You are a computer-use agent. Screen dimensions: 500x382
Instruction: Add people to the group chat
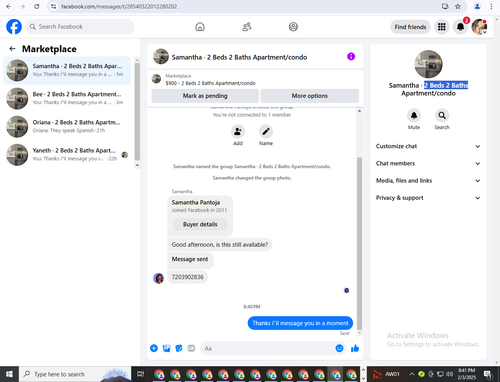coord(238,132)
